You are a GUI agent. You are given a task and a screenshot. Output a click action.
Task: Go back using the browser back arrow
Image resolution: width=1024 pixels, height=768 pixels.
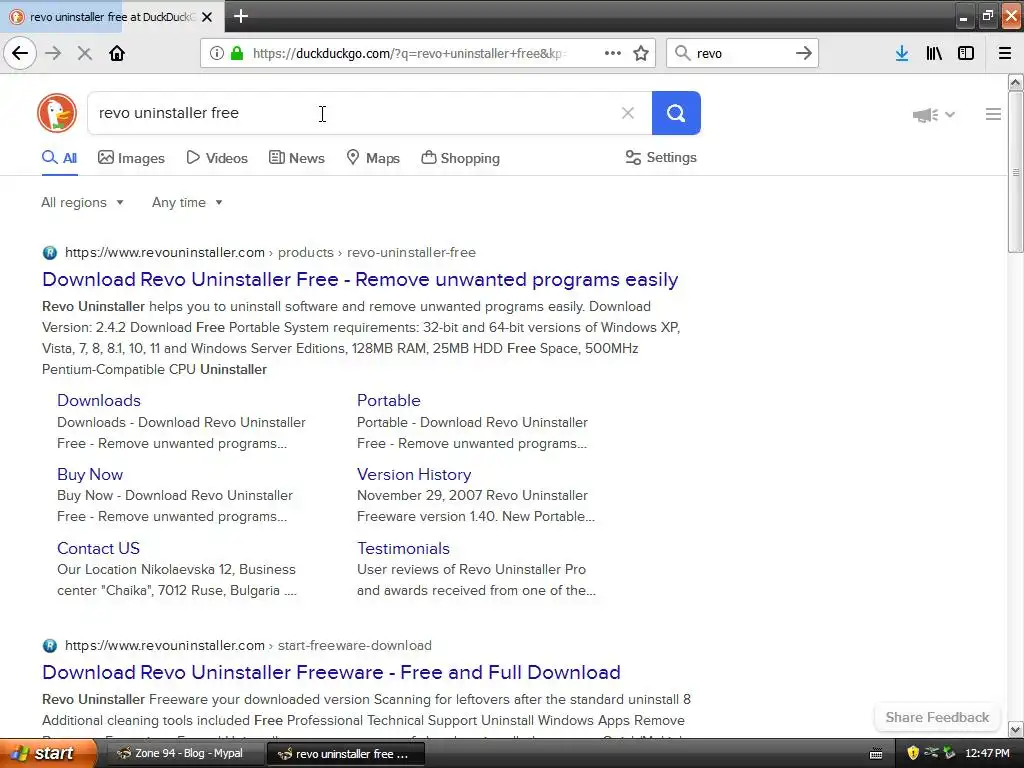click(20, 54)
